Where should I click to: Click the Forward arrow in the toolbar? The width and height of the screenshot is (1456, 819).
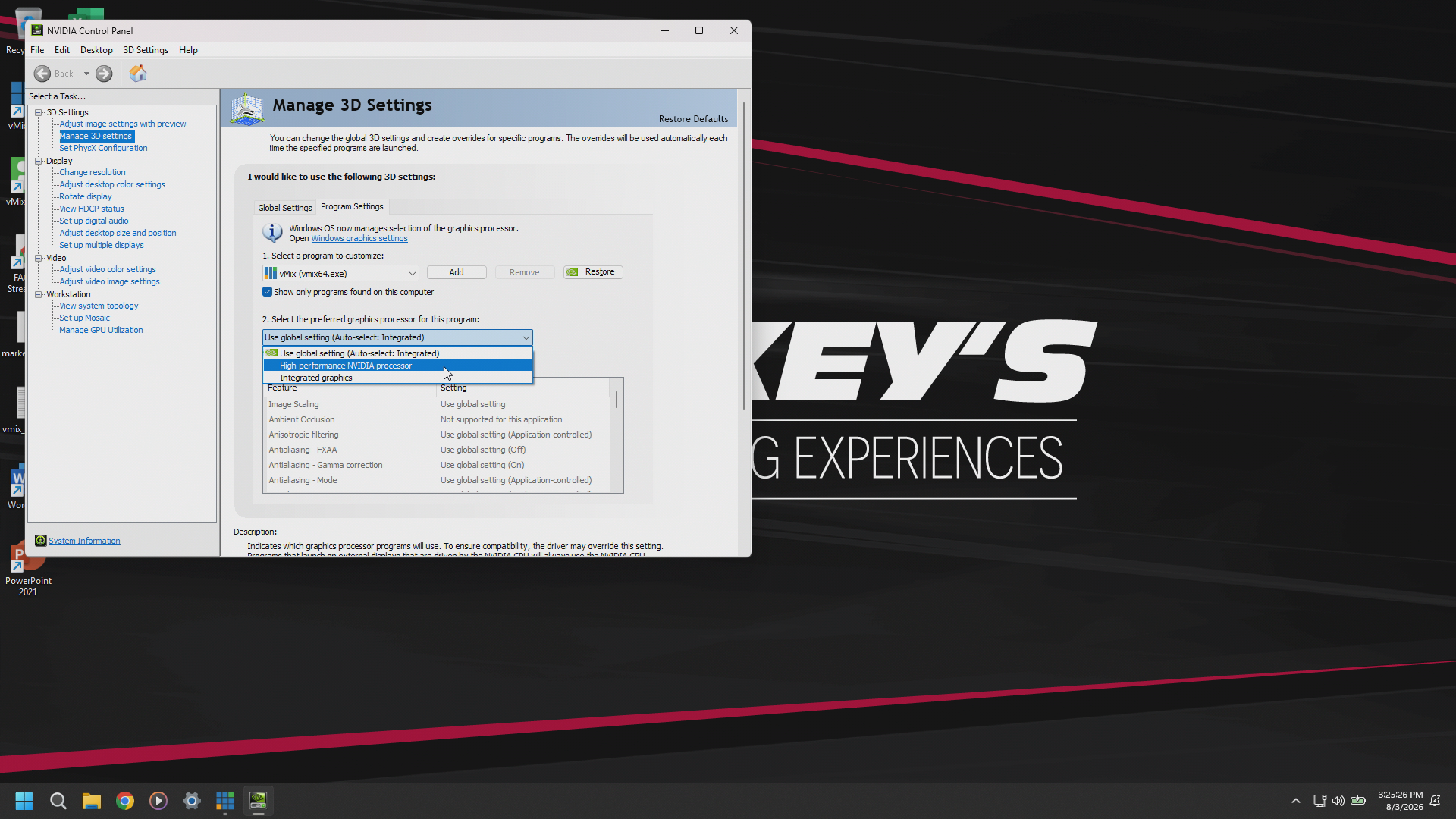coord(104,74)
